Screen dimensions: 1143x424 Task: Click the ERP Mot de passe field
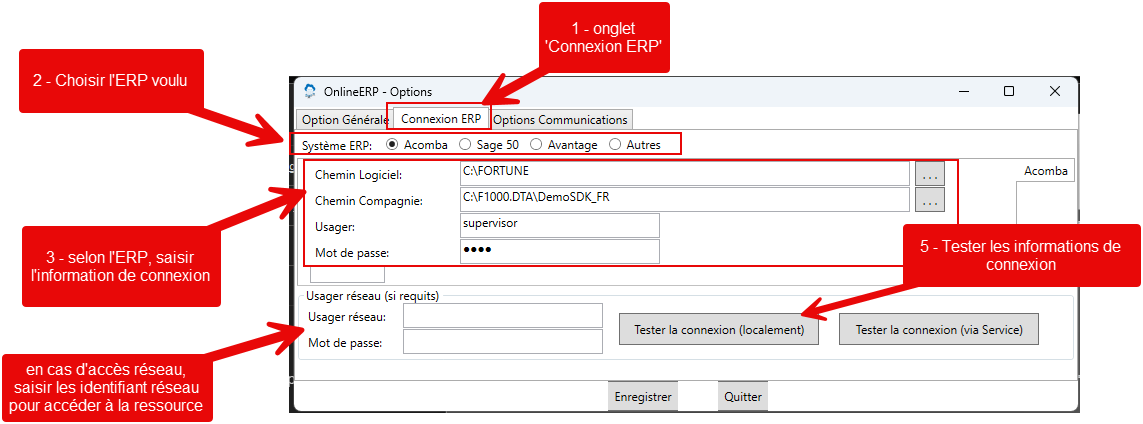560,251
